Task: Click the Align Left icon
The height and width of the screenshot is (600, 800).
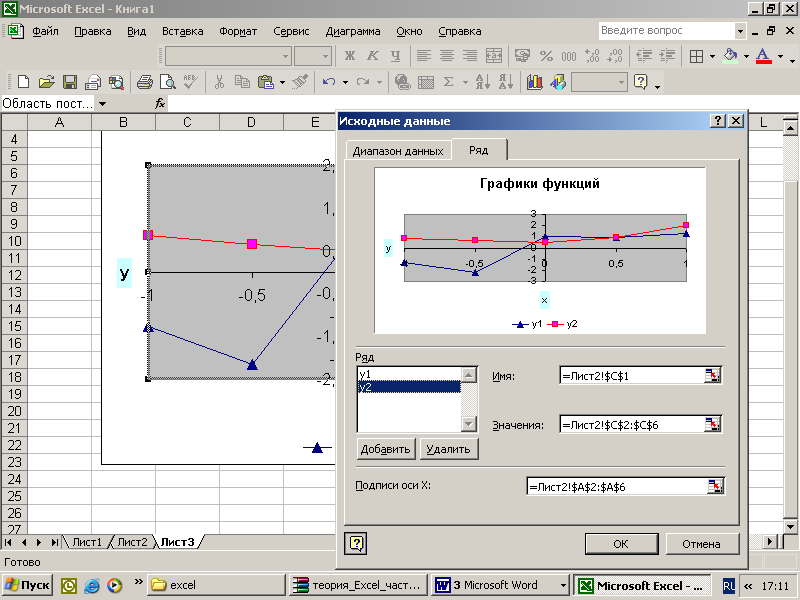Action: pyautogui.click(x=423, y=56)
